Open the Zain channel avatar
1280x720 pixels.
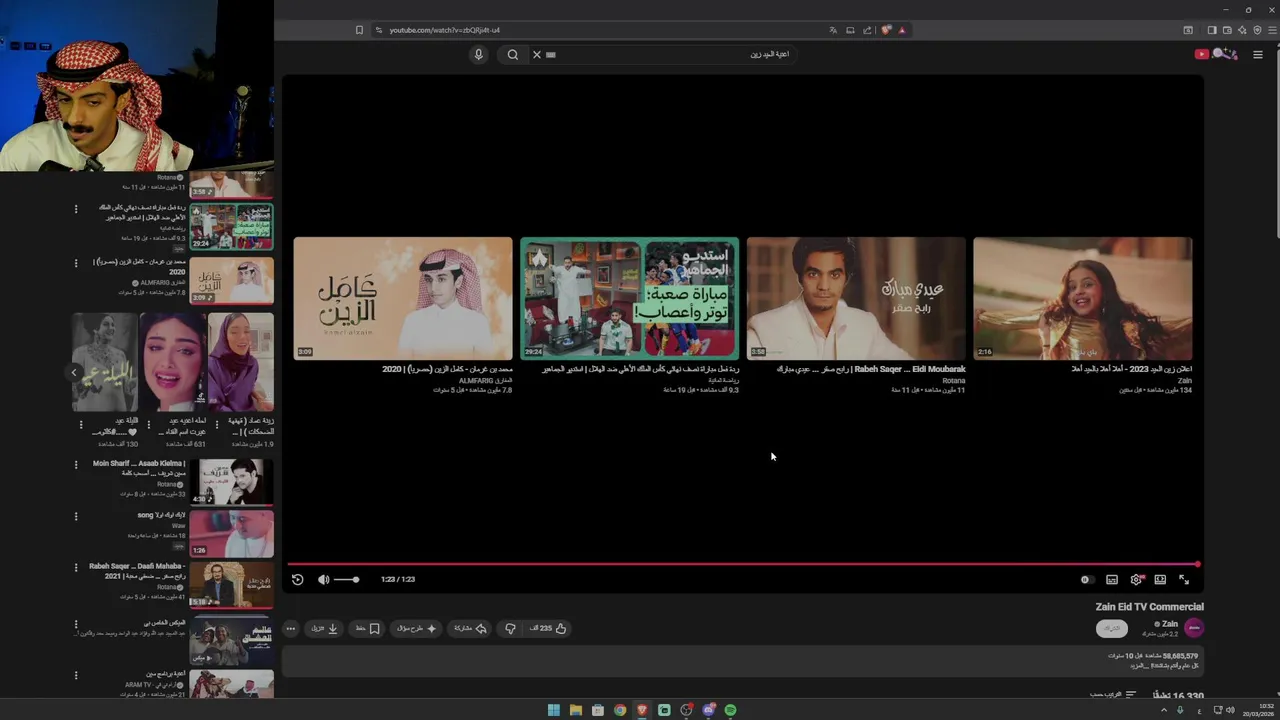click(x=1194, y=628)
